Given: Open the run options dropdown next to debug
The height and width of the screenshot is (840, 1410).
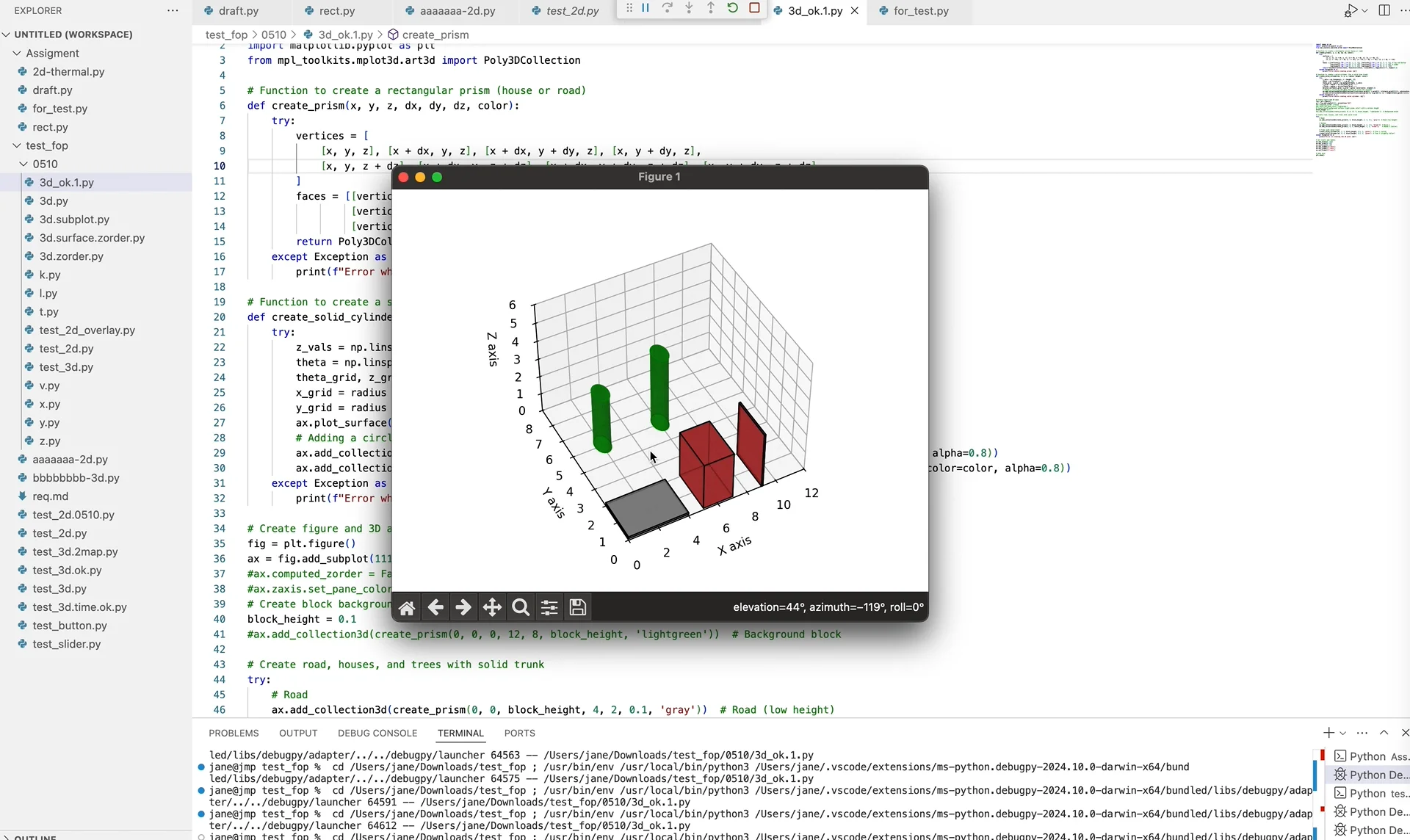Looking at the screenshot, I should coord(1364,11).
